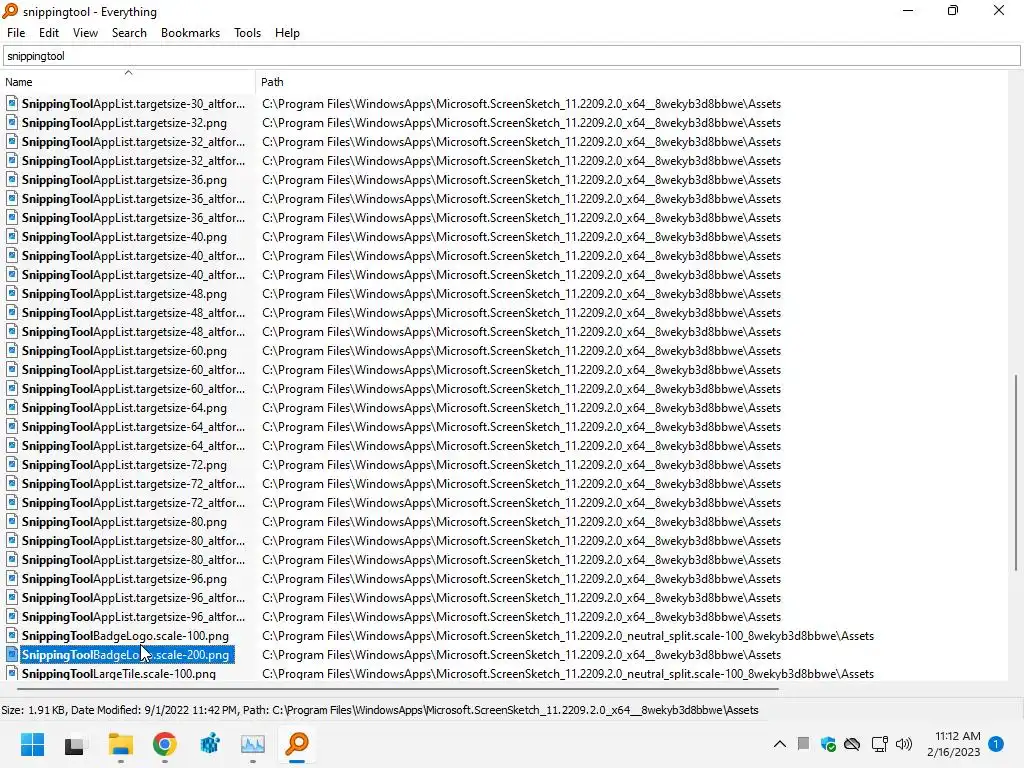Open the notification badge showing 1
Image resolution: width=1024 pixels, height=768 pixels.
point(996,744)
